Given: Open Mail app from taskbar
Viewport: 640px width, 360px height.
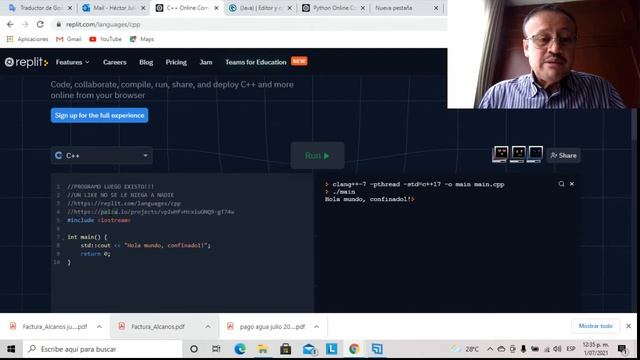Looking at the screenshot, I should tap(309, 349).
